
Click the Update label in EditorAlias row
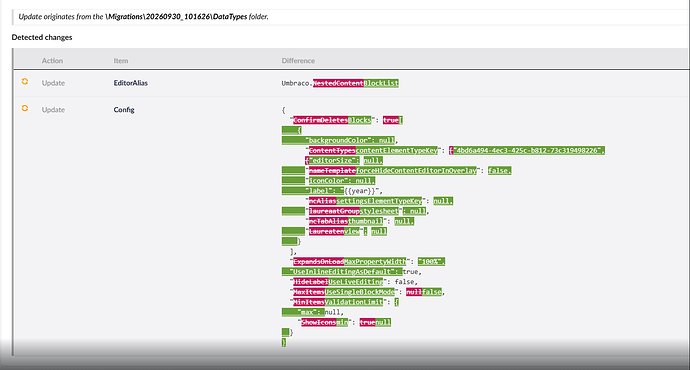pos(53,83)
